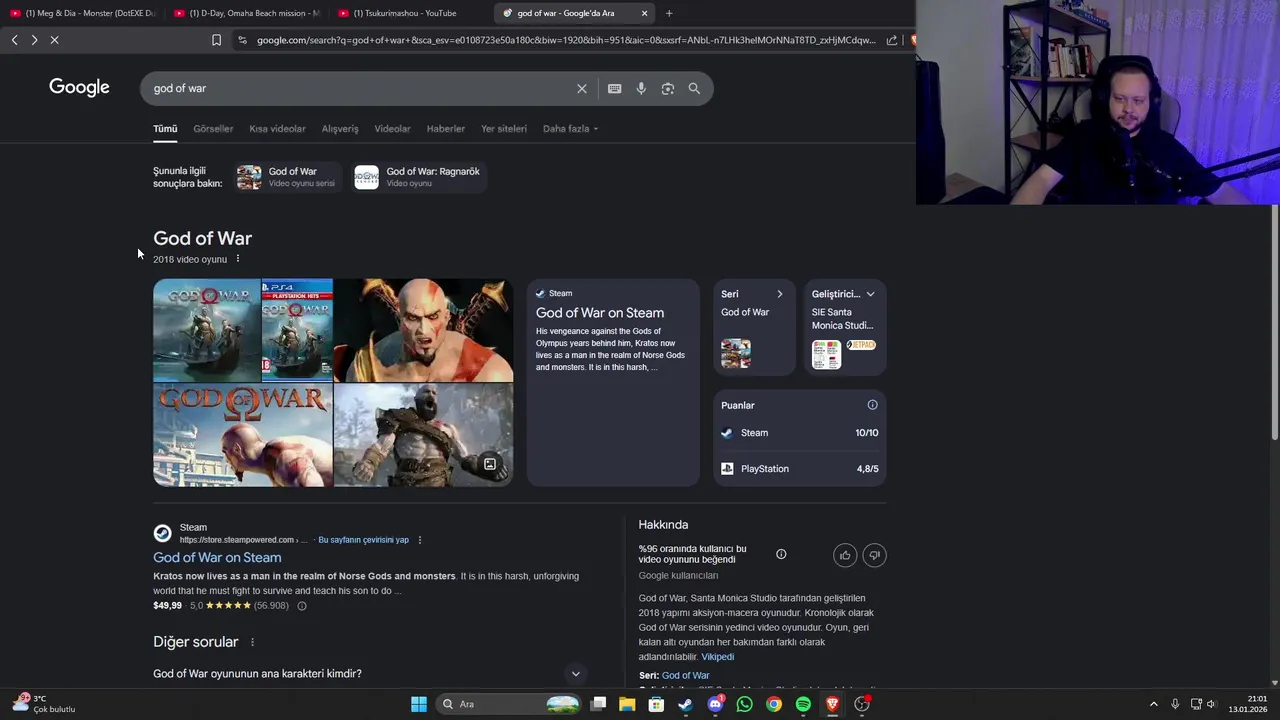The width and height of the screenshot is (1280, 720).
Task: Expand the Geliştirici developer card
Action: click(x=870, y=294)
